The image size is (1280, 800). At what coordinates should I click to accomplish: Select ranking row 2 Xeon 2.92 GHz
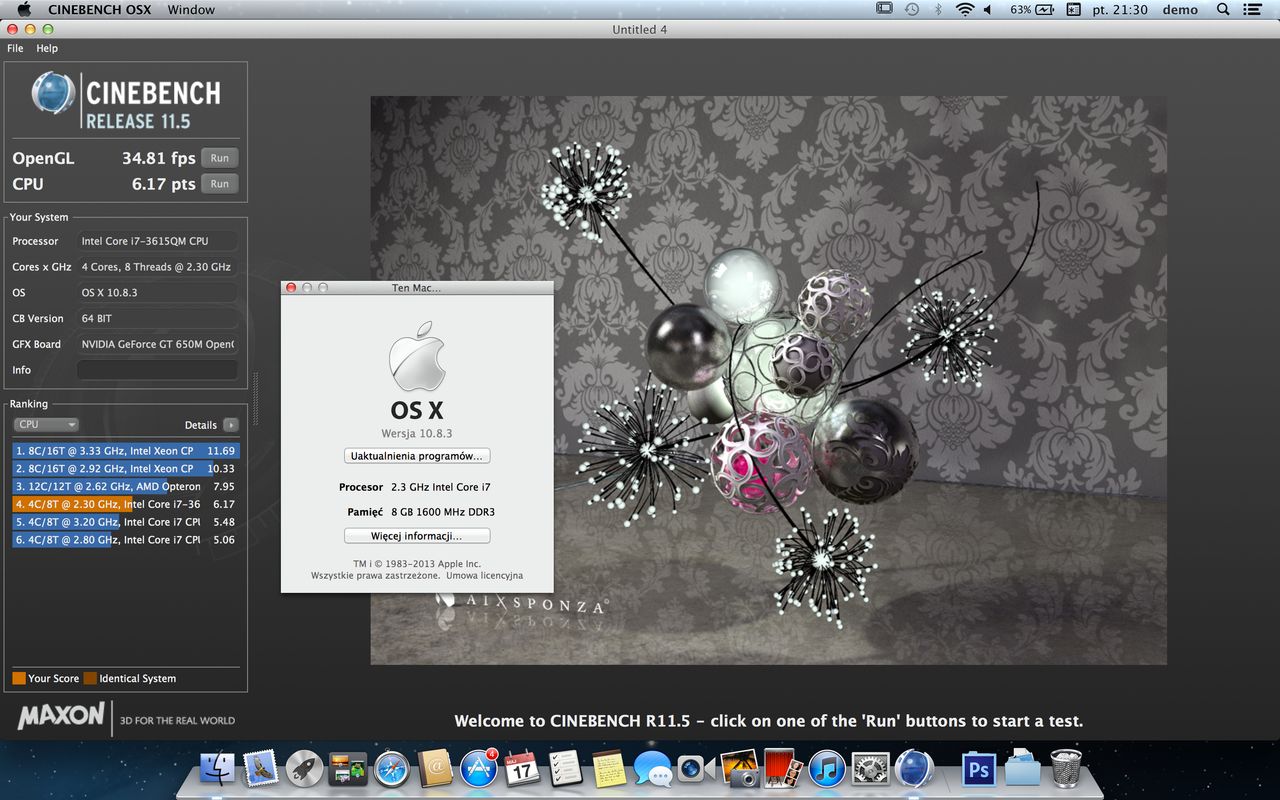(126, 469)
